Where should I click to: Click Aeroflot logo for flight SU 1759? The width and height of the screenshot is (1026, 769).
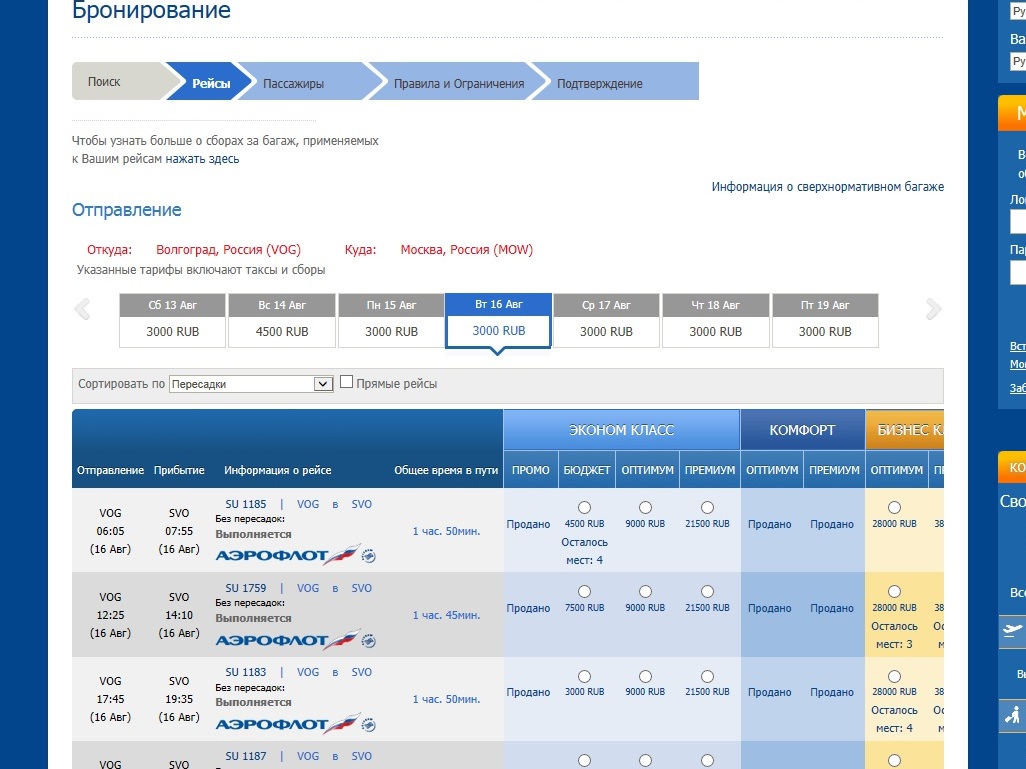[286, 640]
